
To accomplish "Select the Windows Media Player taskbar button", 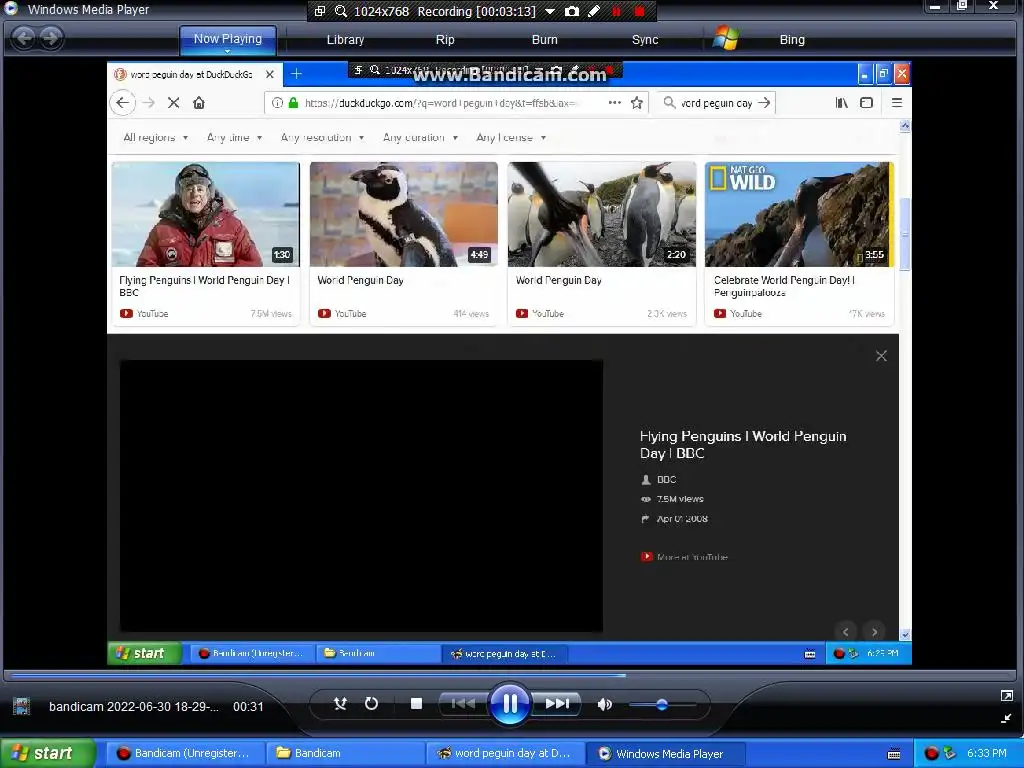I will click(664, 753).
